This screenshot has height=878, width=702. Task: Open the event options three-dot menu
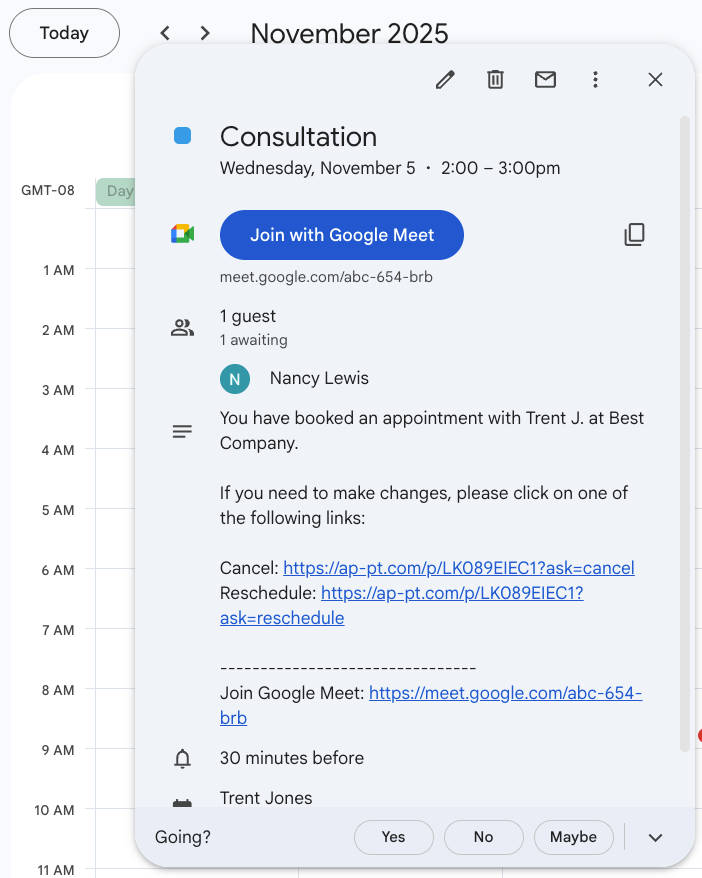(x=595, y=79)
